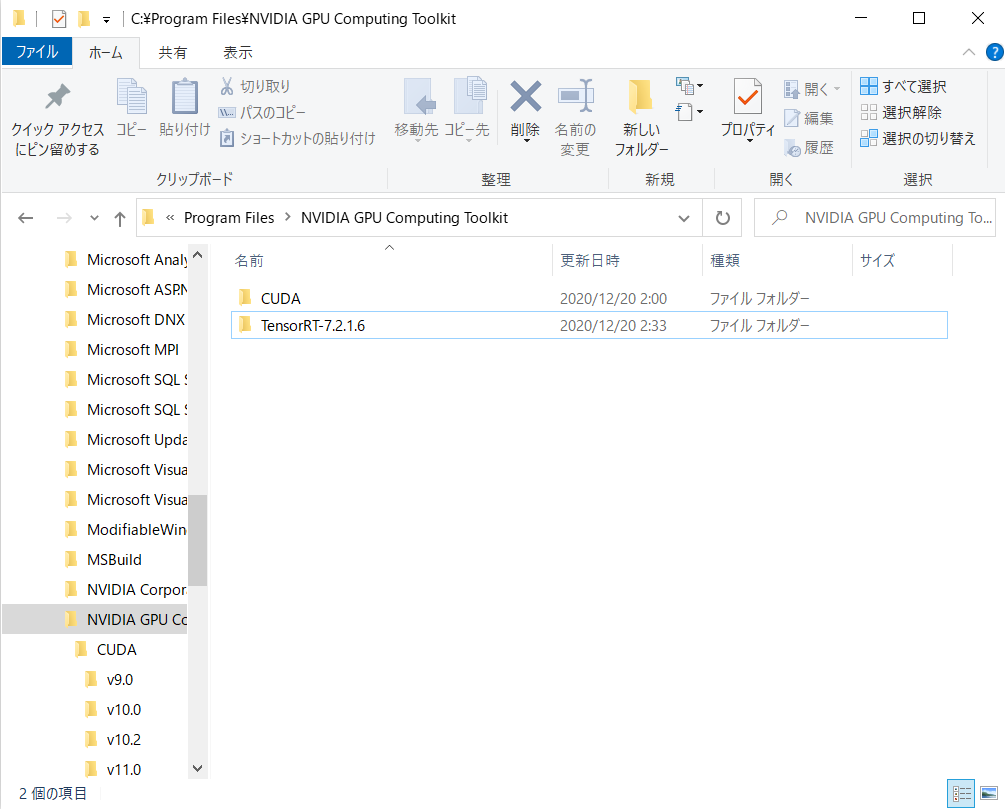The image size is (1005, 809).
Task: Click the Help question mark icon
Action: tap(994, 52)
